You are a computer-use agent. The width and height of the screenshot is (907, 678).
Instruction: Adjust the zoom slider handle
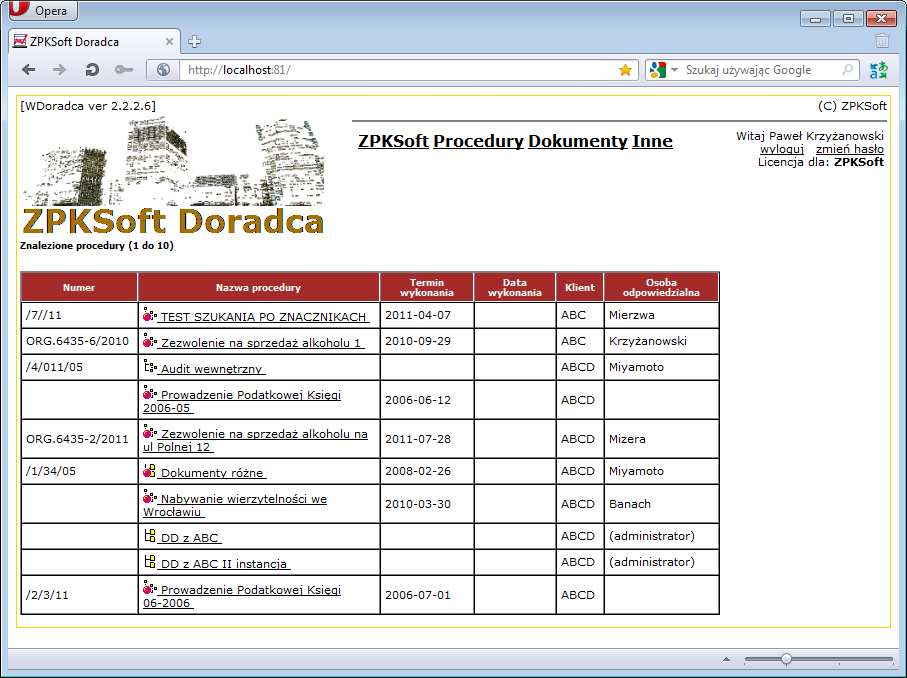(x=786, y=659)
